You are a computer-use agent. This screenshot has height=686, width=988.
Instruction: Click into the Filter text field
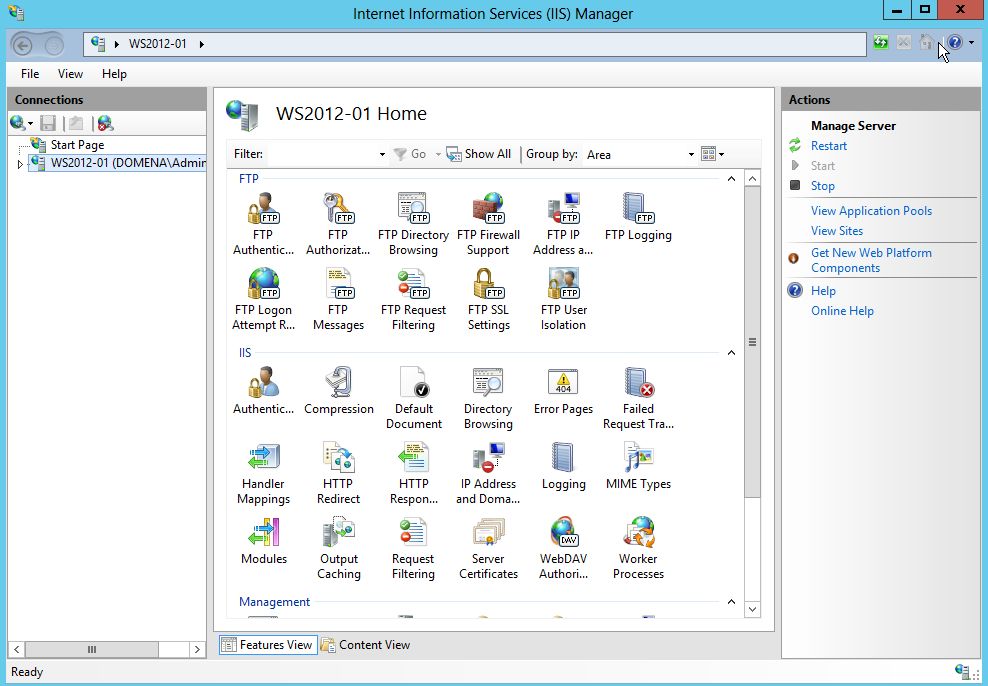click(321, 154)
